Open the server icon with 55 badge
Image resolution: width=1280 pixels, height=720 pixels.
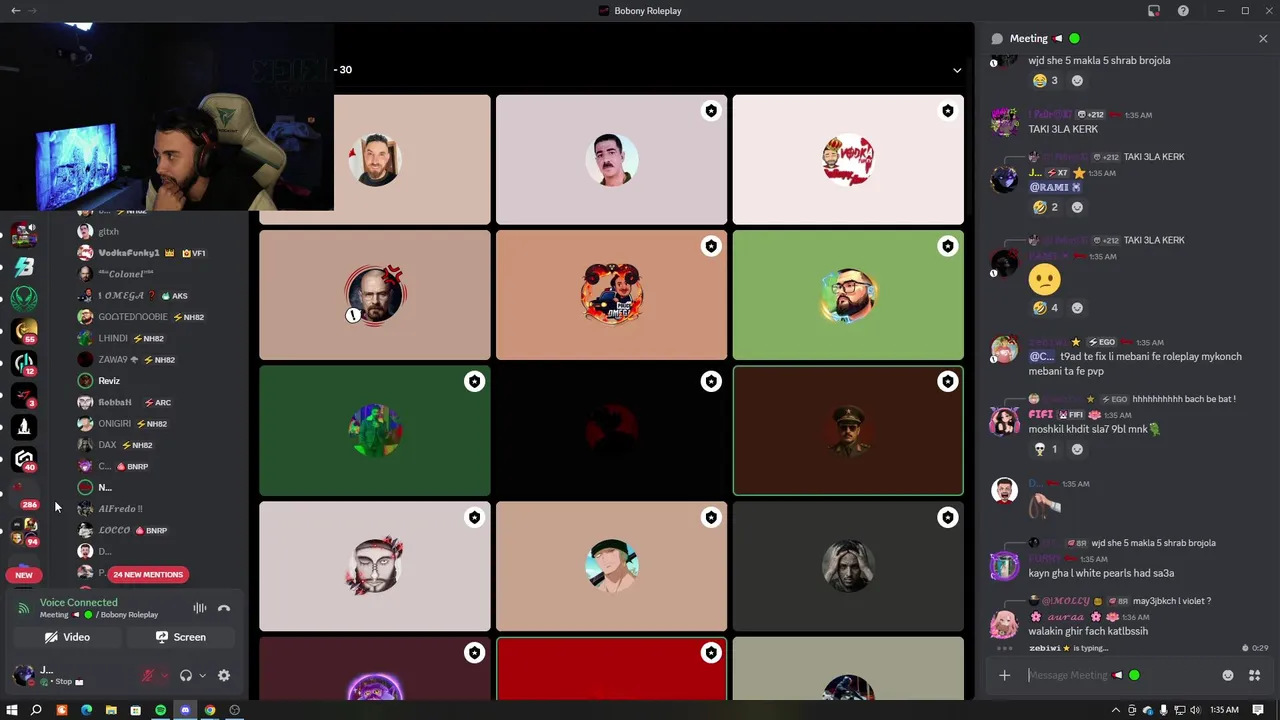(x=24, y=331)
